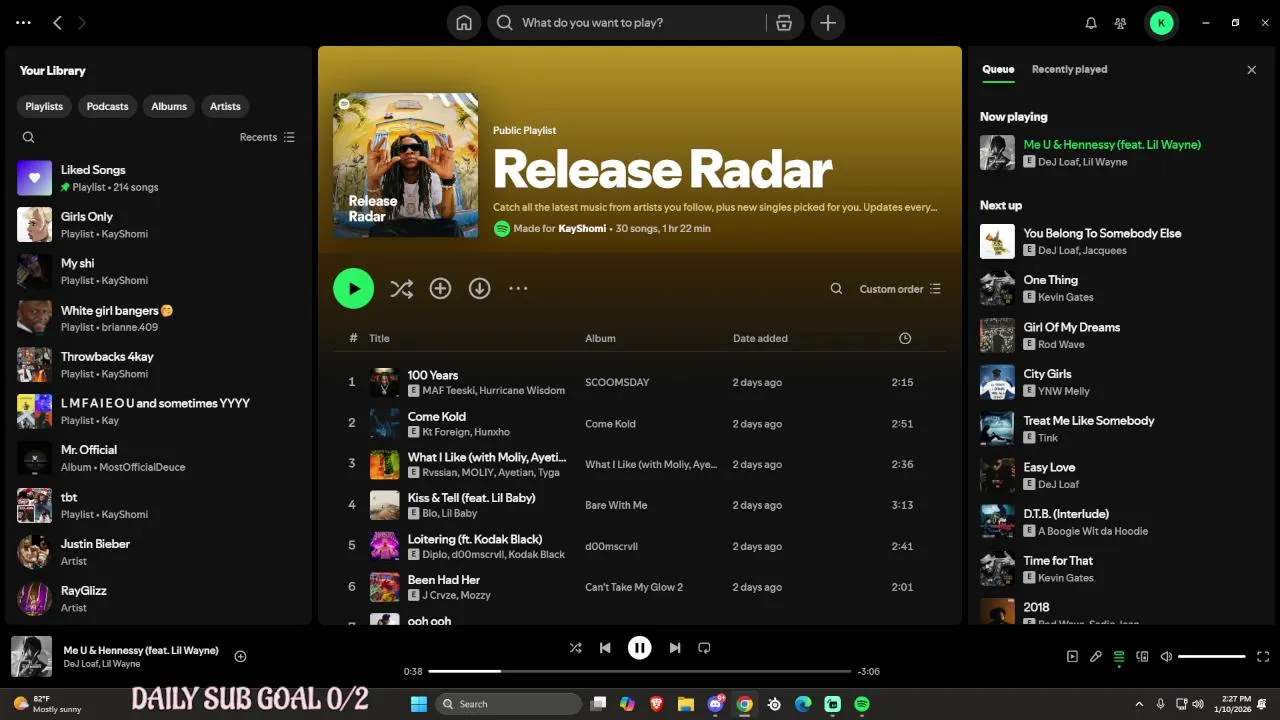Open more options for Release Radar
This screenshot has width=1280, height=720.
click(x=518, y=288)
